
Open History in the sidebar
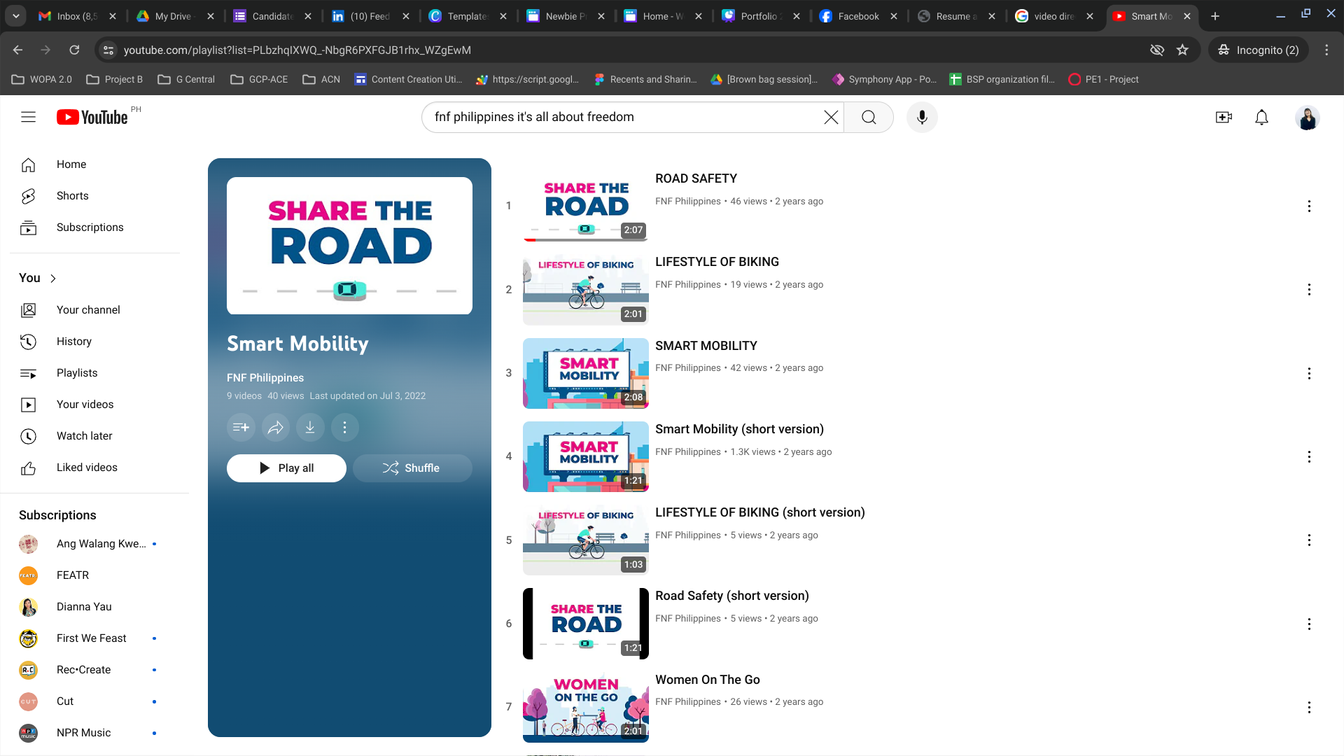[94, 342]
